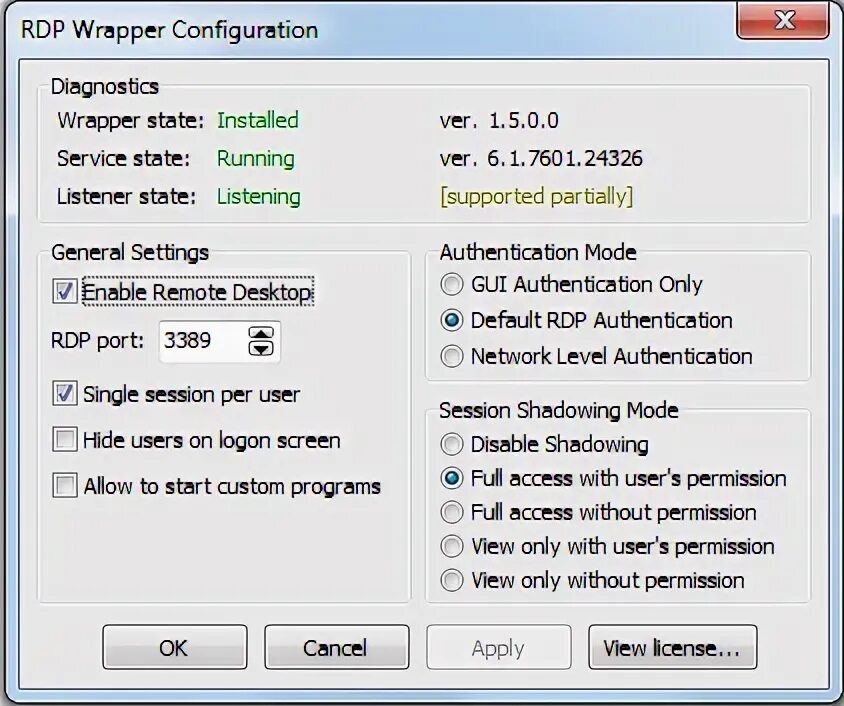Increase RDP port with up arrow
Image resolution: width=844 pixels, height=706 pixels.
[x=261, y=333]
